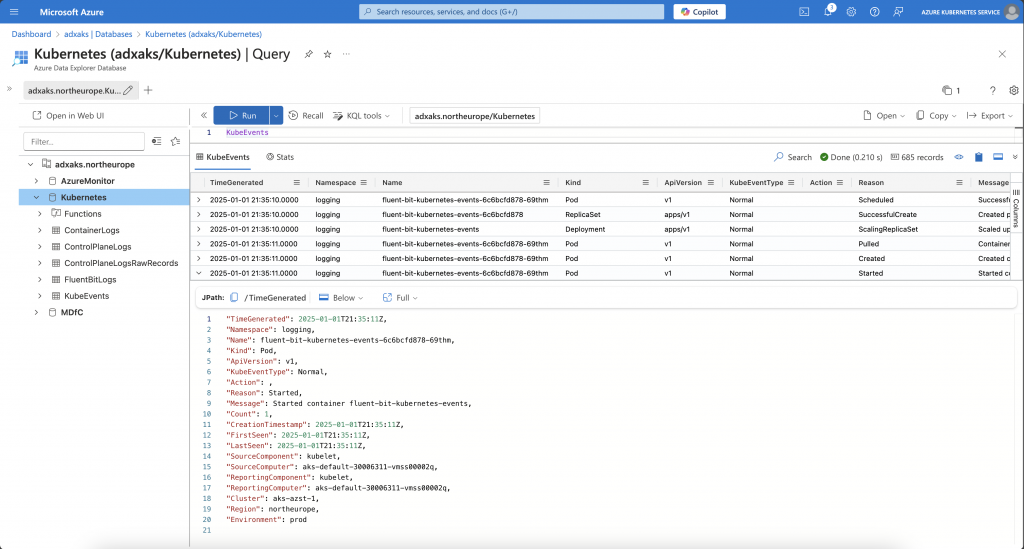Go to adxaks | Databases breadcrumb
The image size is (1024, 549).
pos(98,34)
